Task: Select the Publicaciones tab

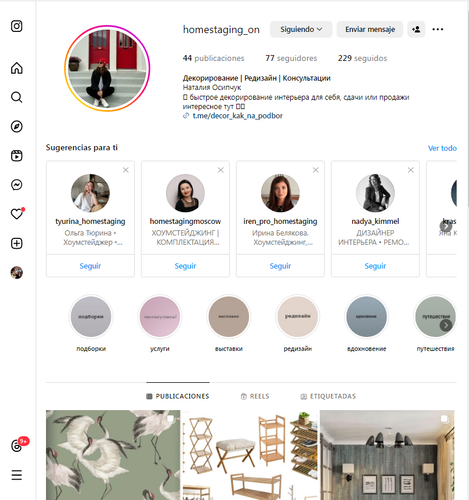Action: tap(178, 396)
